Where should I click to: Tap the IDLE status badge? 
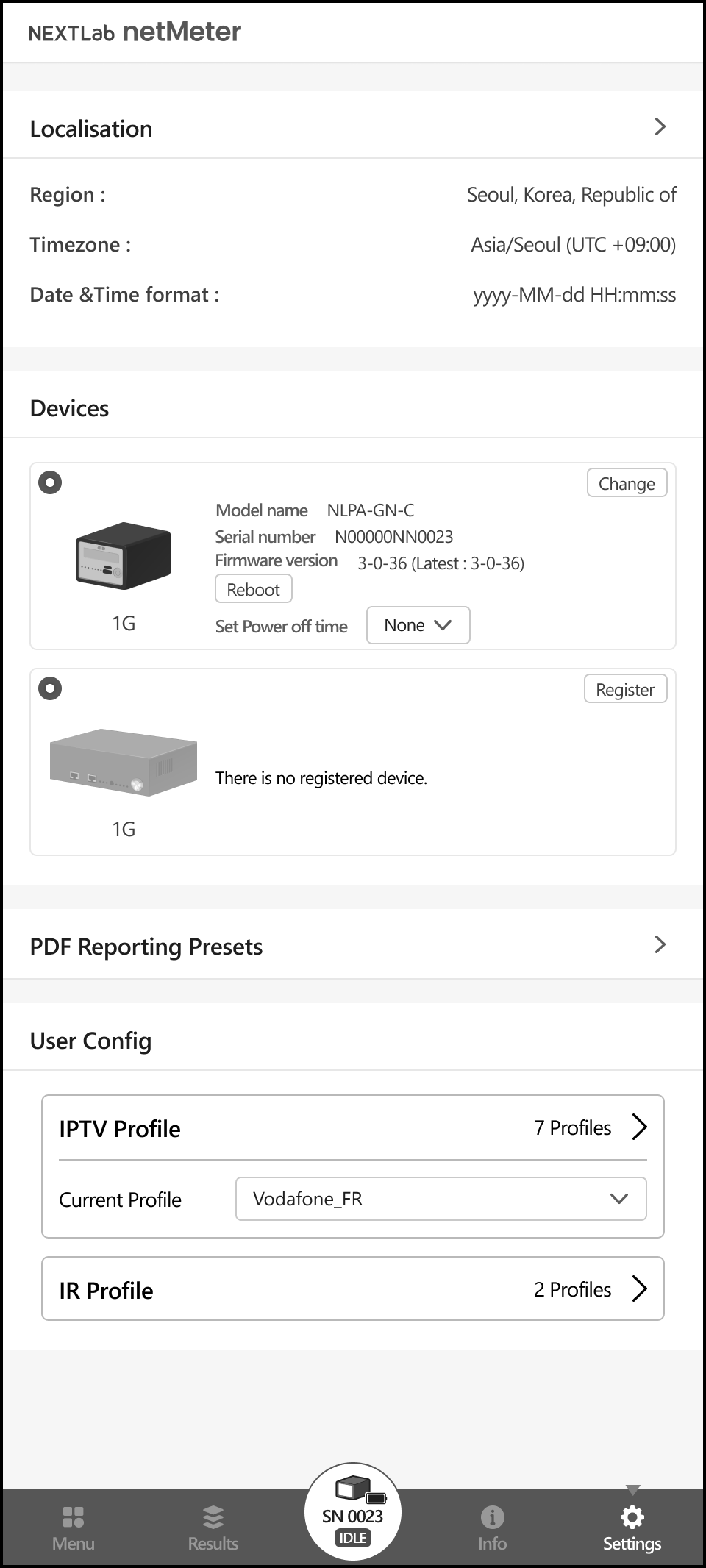[x=353, y=1538]
